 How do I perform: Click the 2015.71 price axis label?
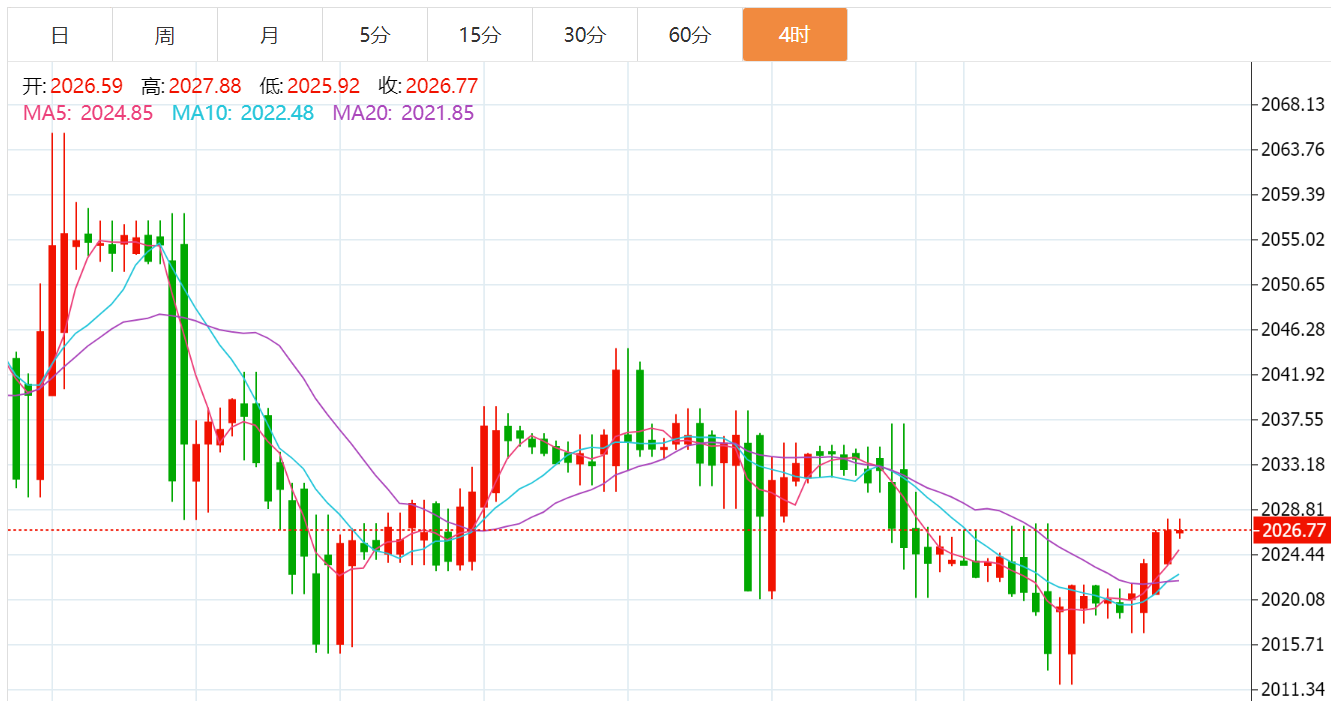pyautogui.click(x=1291, y=644)
